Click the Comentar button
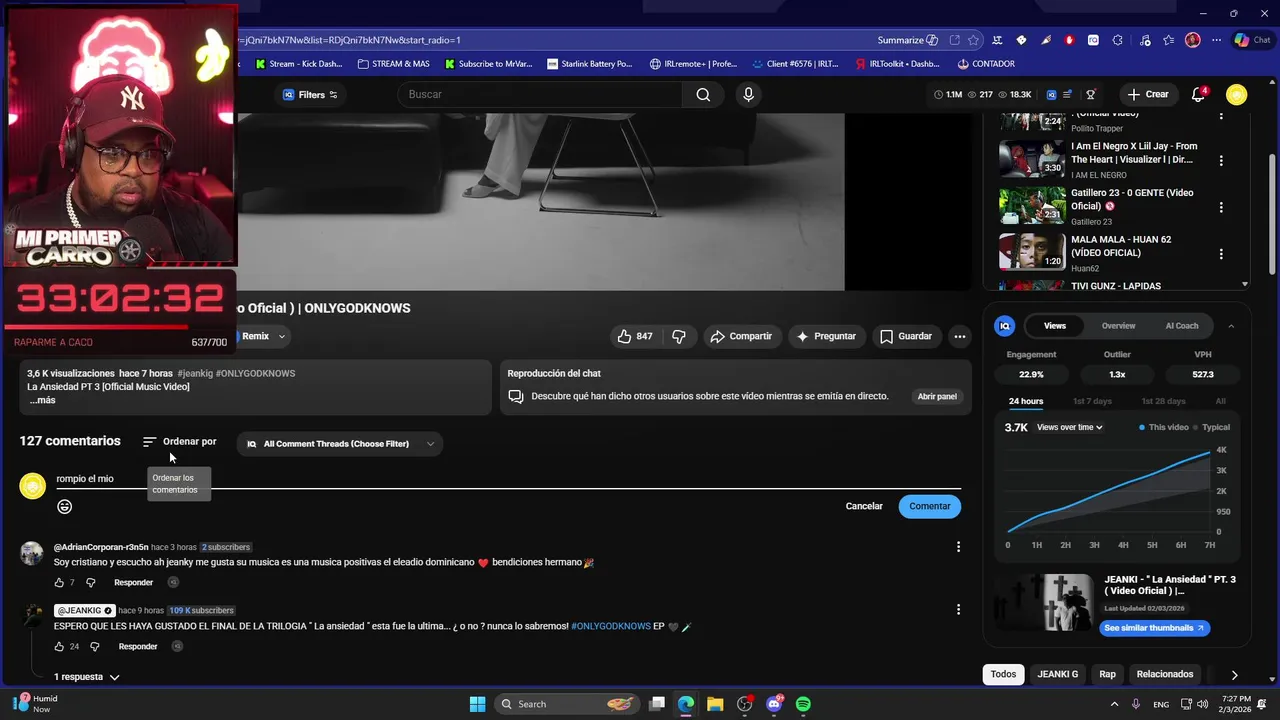 [929, 506]
